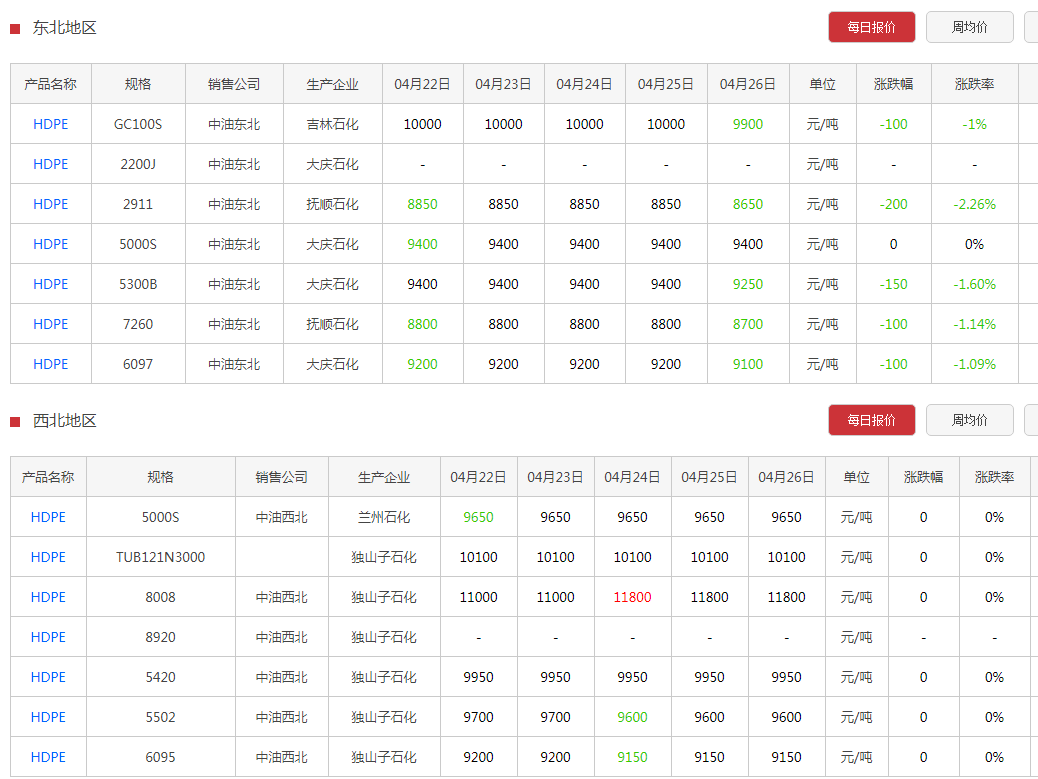1038x779 pixels.
Task: Click 04月22日 header in 西北地区 table
Action: [478, 477]
